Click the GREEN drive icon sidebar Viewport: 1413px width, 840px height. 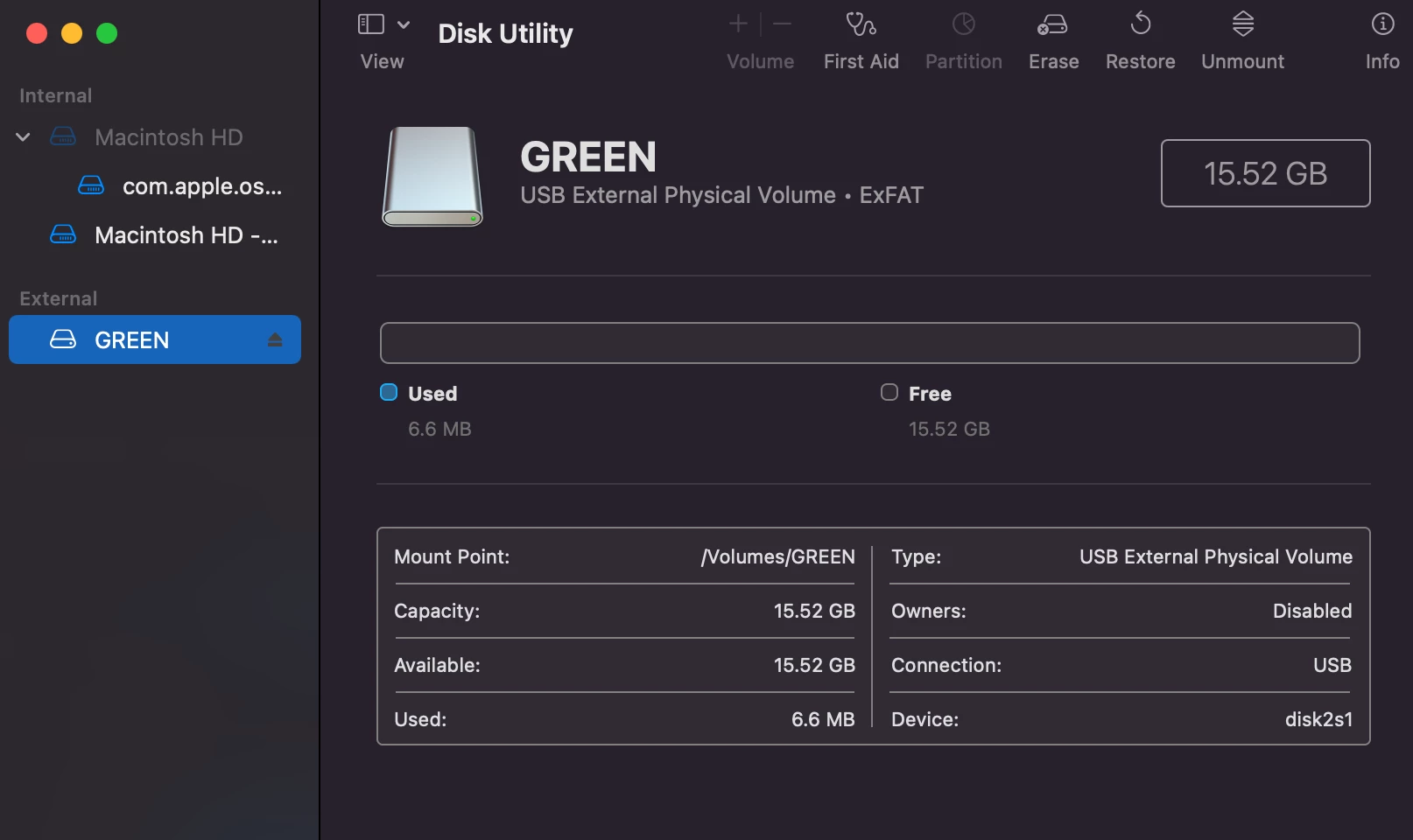click(x=63, y=339)
